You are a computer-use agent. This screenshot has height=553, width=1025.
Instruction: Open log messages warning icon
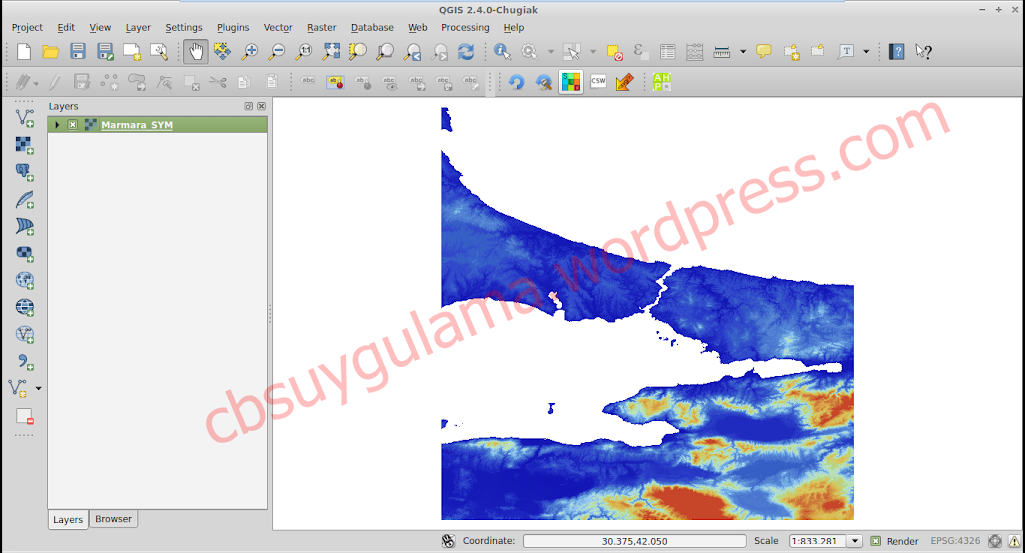click(x=1014, y=541)
